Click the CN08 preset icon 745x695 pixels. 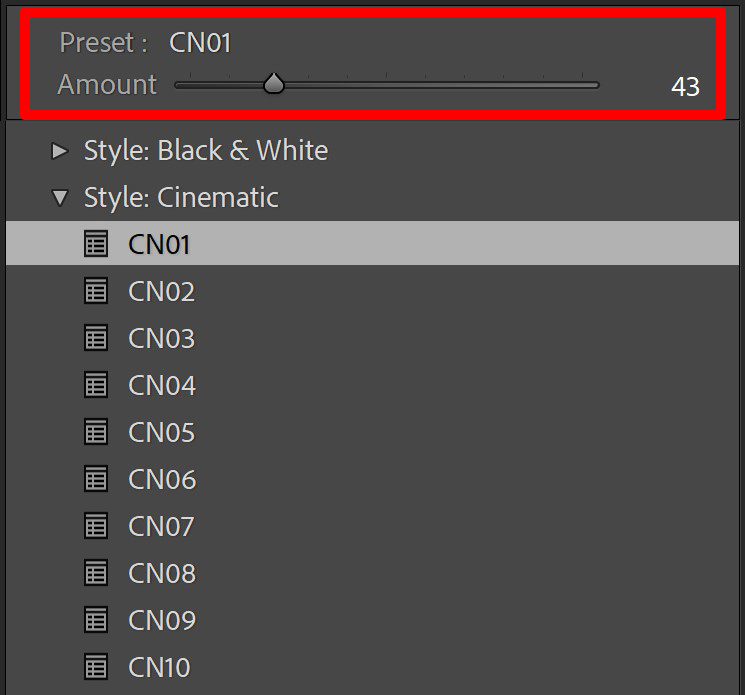96,573
